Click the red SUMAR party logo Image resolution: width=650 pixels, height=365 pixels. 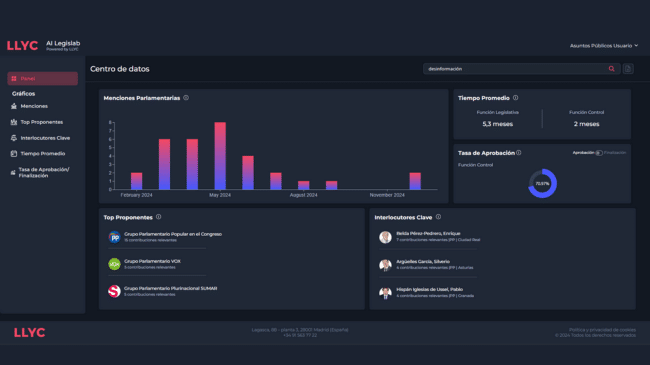pos(114,291)
